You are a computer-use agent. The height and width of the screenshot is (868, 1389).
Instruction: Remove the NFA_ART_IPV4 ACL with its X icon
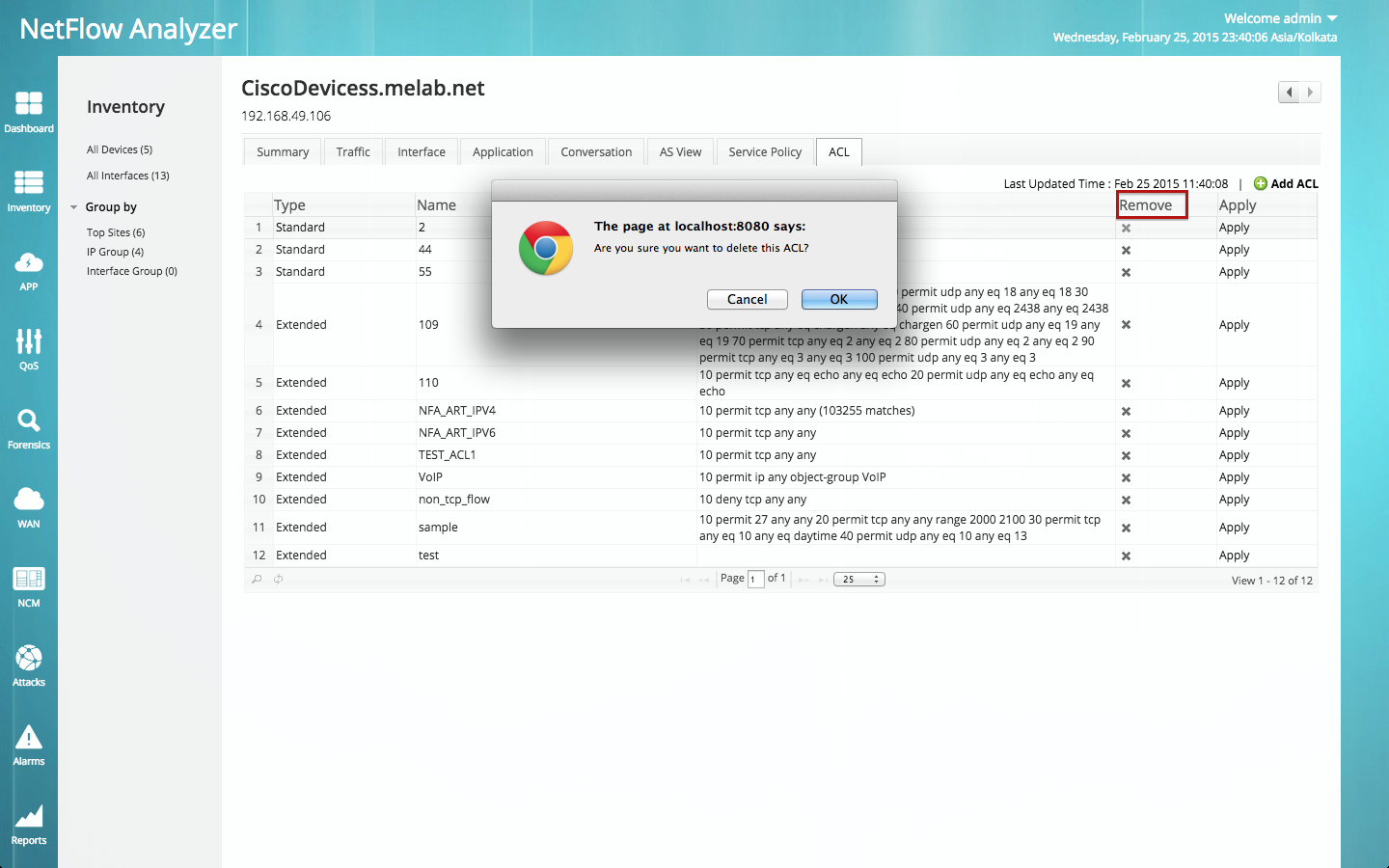[1126, 412]
